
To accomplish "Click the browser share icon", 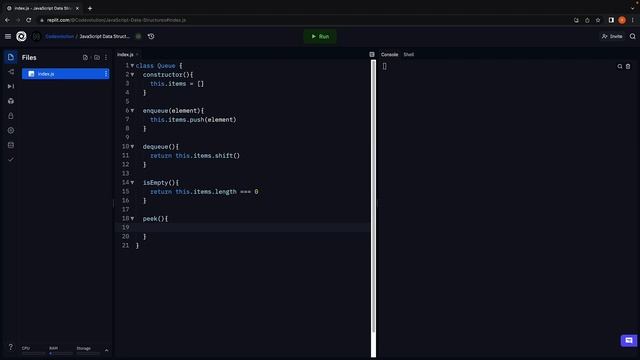I will [587, 20].
